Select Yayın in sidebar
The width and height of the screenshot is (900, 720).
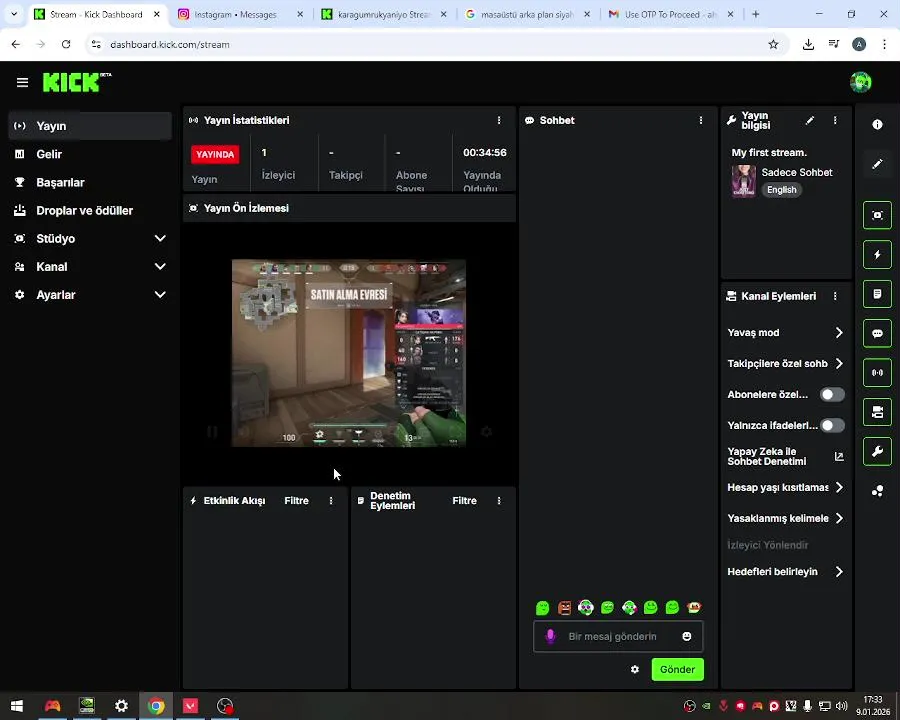click(x=90, y=126)
